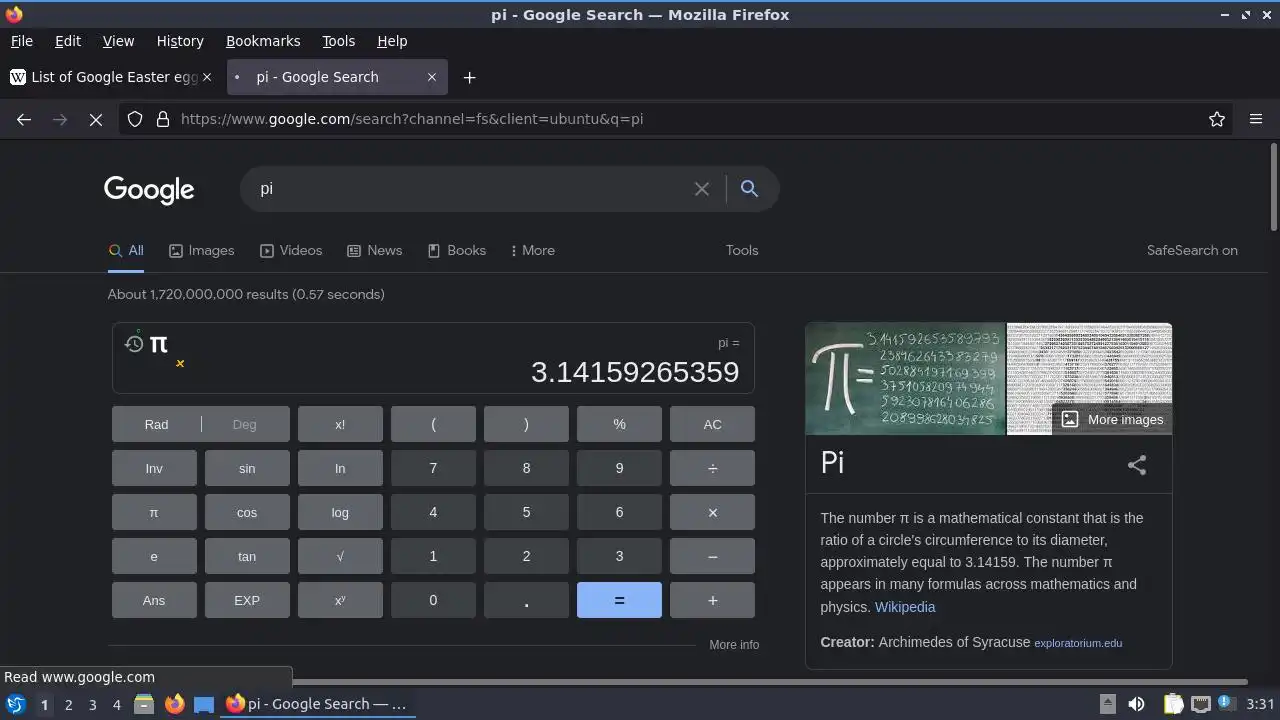This screenshot has height=720, width=1280.
Task: Switch to the Rad angle mode
Action: point(156,424)
